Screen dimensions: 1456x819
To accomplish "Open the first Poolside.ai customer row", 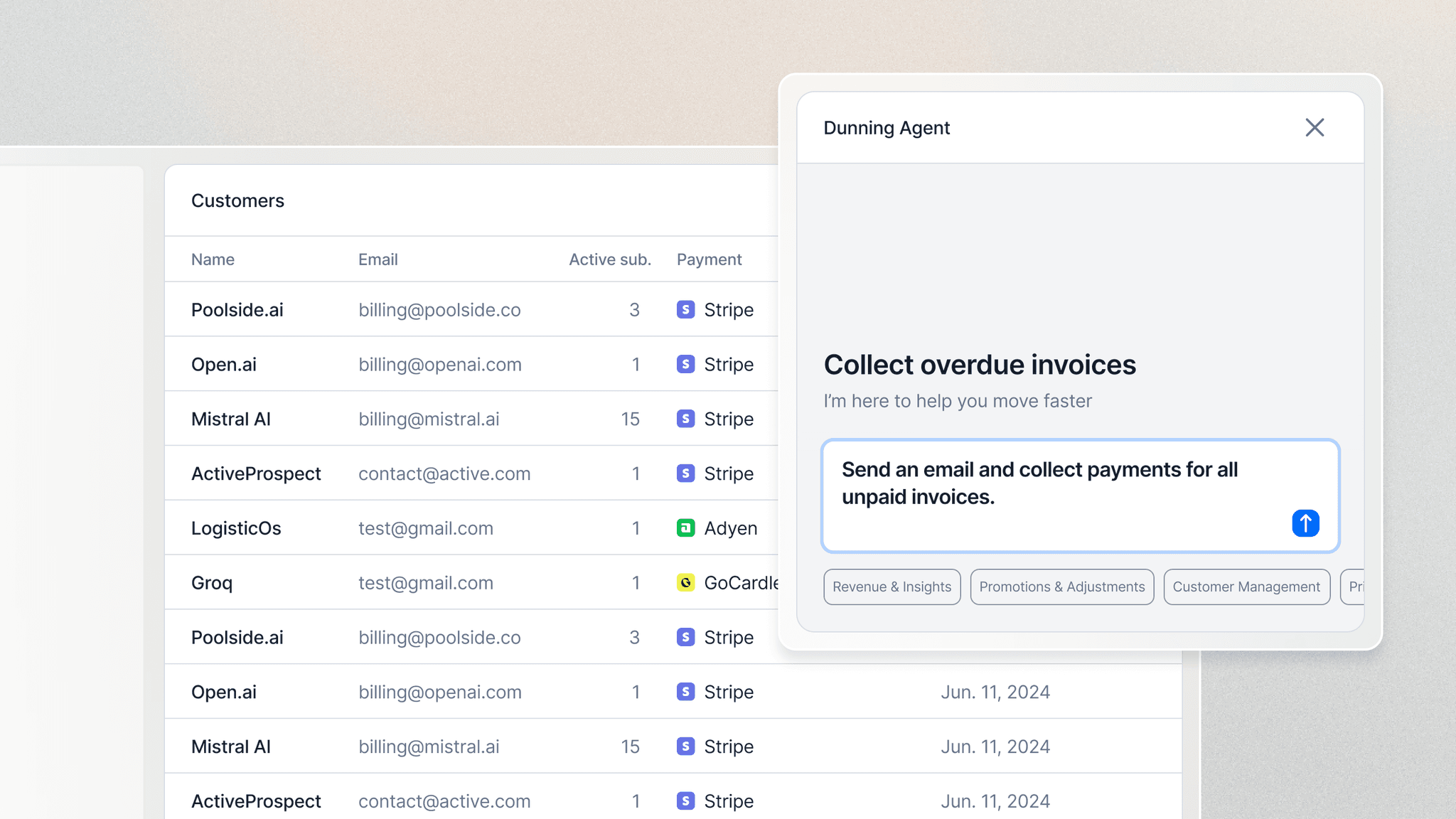I will 471,309.
